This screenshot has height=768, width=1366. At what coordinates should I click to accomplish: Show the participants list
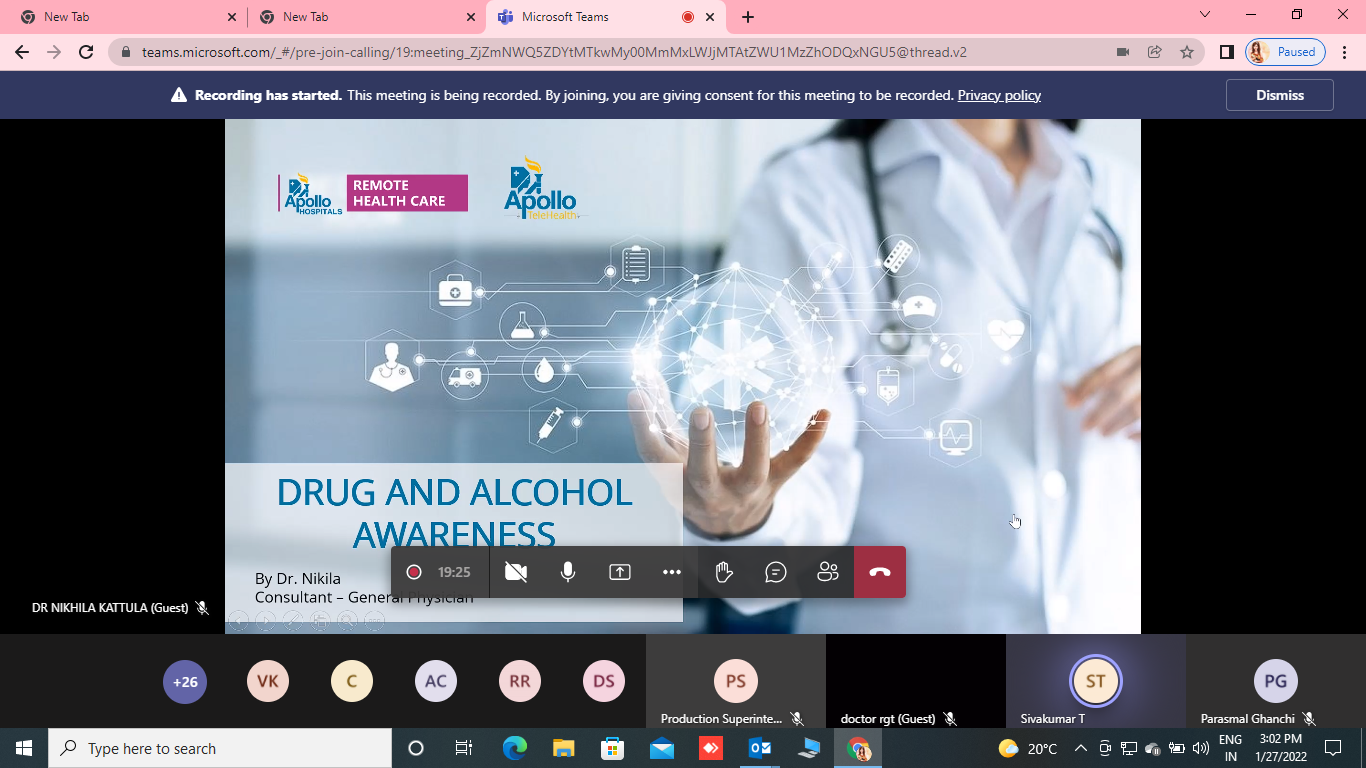828,572
